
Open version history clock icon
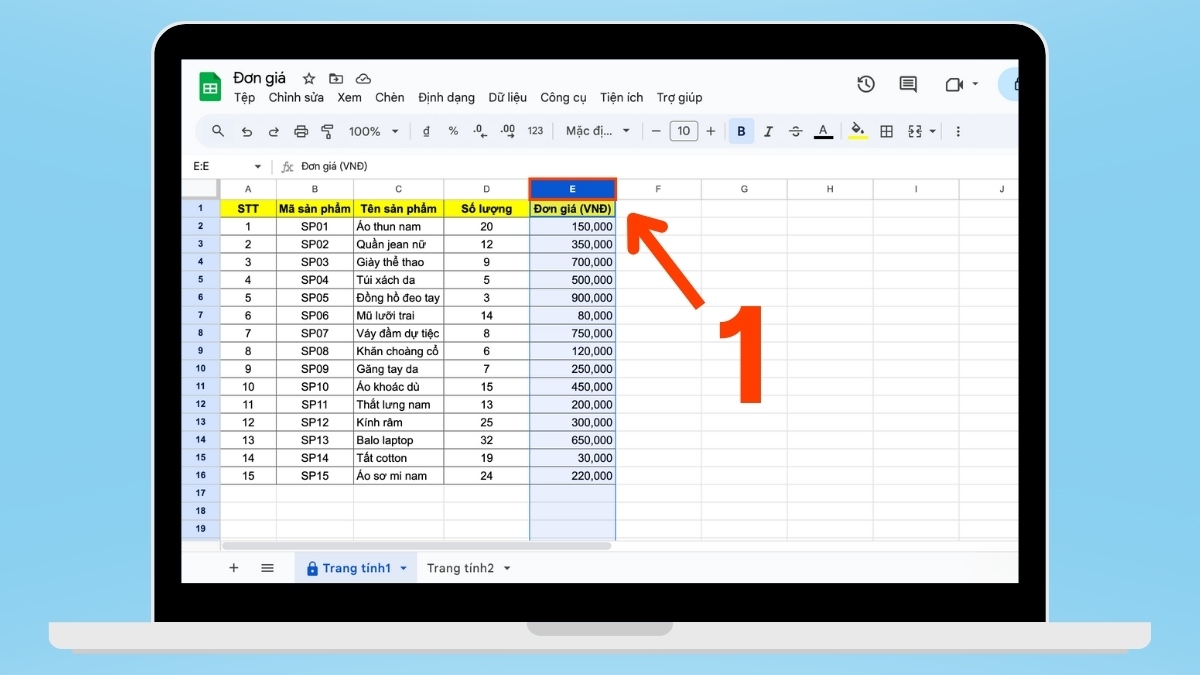(866, 85)
